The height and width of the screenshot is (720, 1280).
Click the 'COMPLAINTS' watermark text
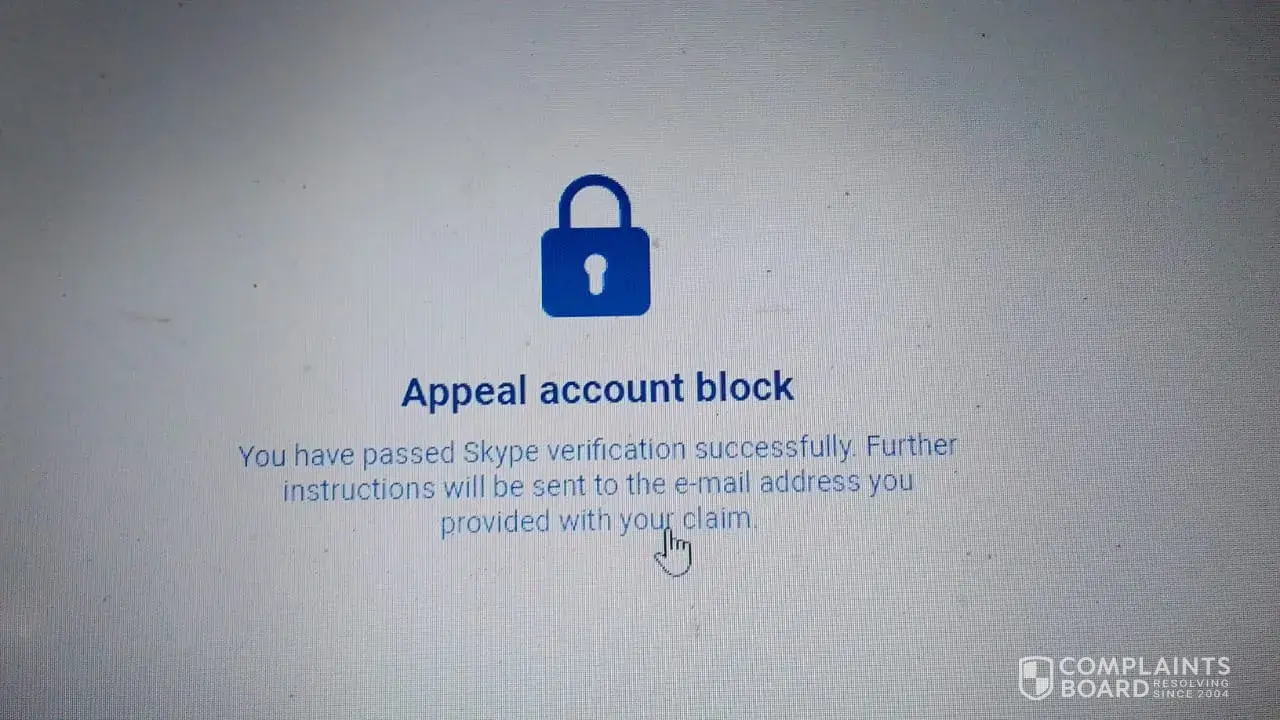point(1144,666)
